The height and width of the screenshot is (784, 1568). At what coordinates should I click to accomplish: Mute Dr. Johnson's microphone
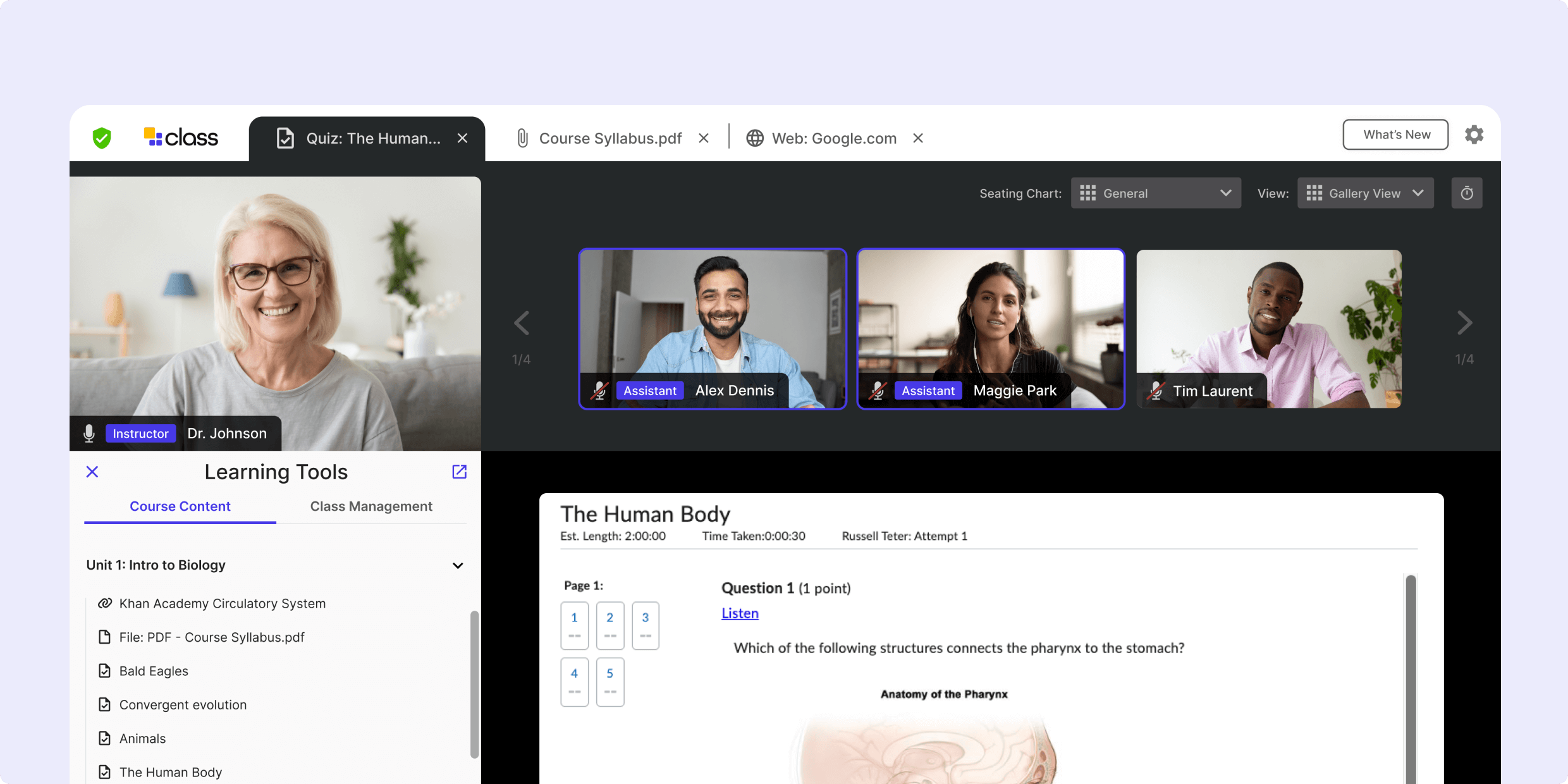coord(89,433)
